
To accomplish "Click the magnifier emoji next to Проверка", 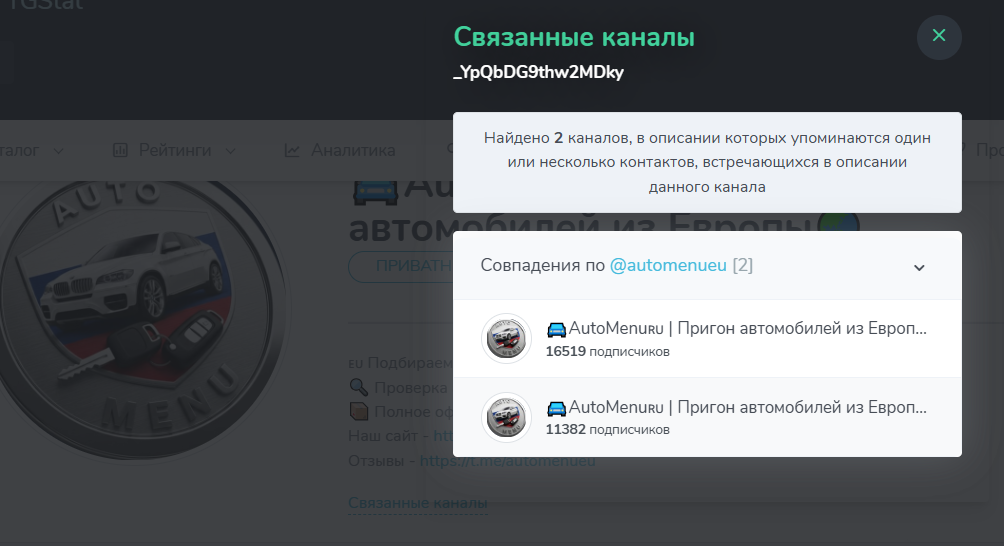I will 359,387.
